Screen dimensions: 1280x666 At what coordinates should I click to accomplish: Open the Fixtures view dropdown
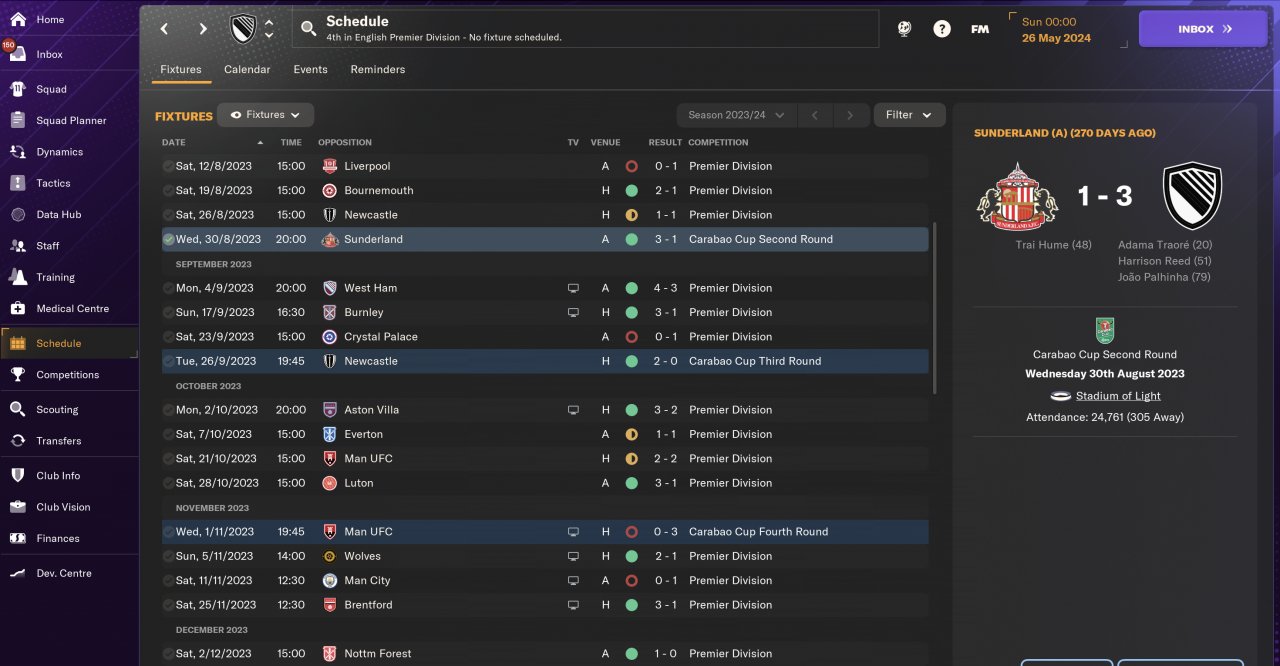(265, 115)
